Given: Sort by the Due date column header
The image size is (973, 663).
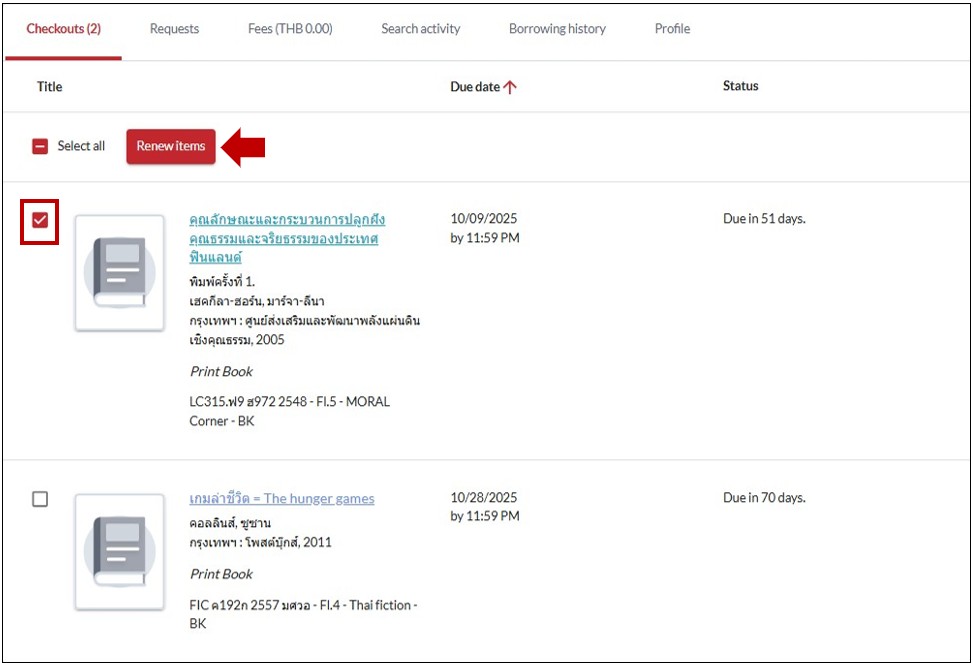Looking at the screenshot, I should (x=475, y=87).
